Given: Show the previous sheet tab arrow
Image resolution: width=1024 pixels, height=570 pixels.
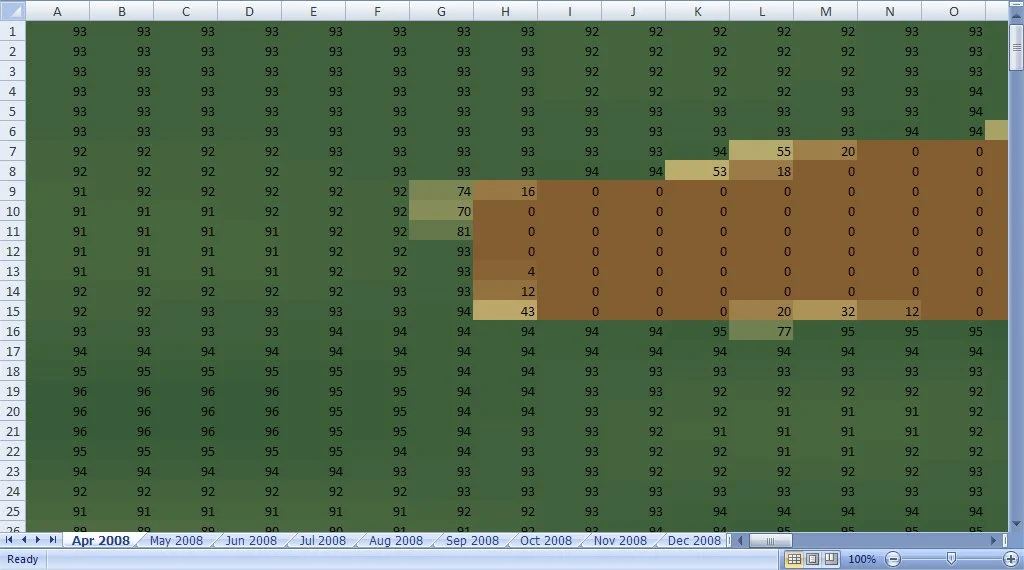Looking at the screenshot, I should pyautogui.click(x=24, y=540).
